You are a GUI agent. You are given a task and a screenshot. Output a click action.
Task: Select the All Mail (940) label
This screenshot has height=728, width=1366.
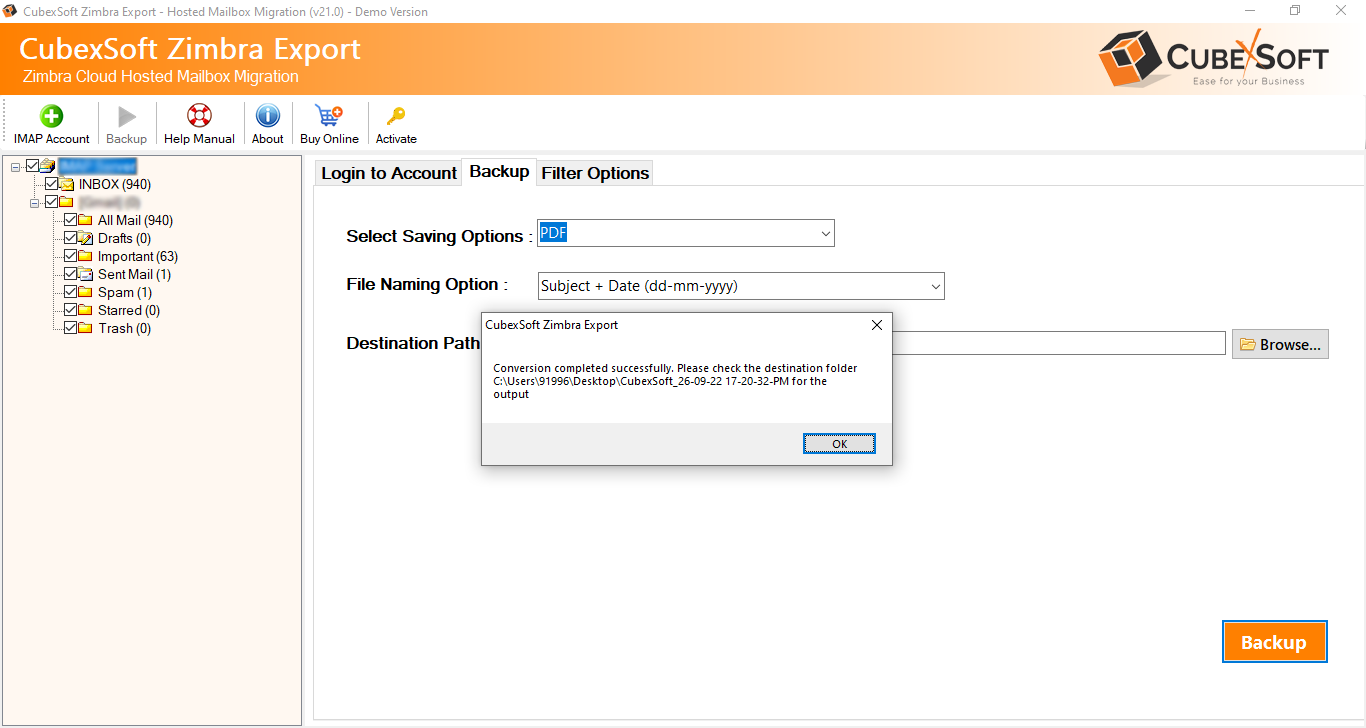[x=135, y=220]
